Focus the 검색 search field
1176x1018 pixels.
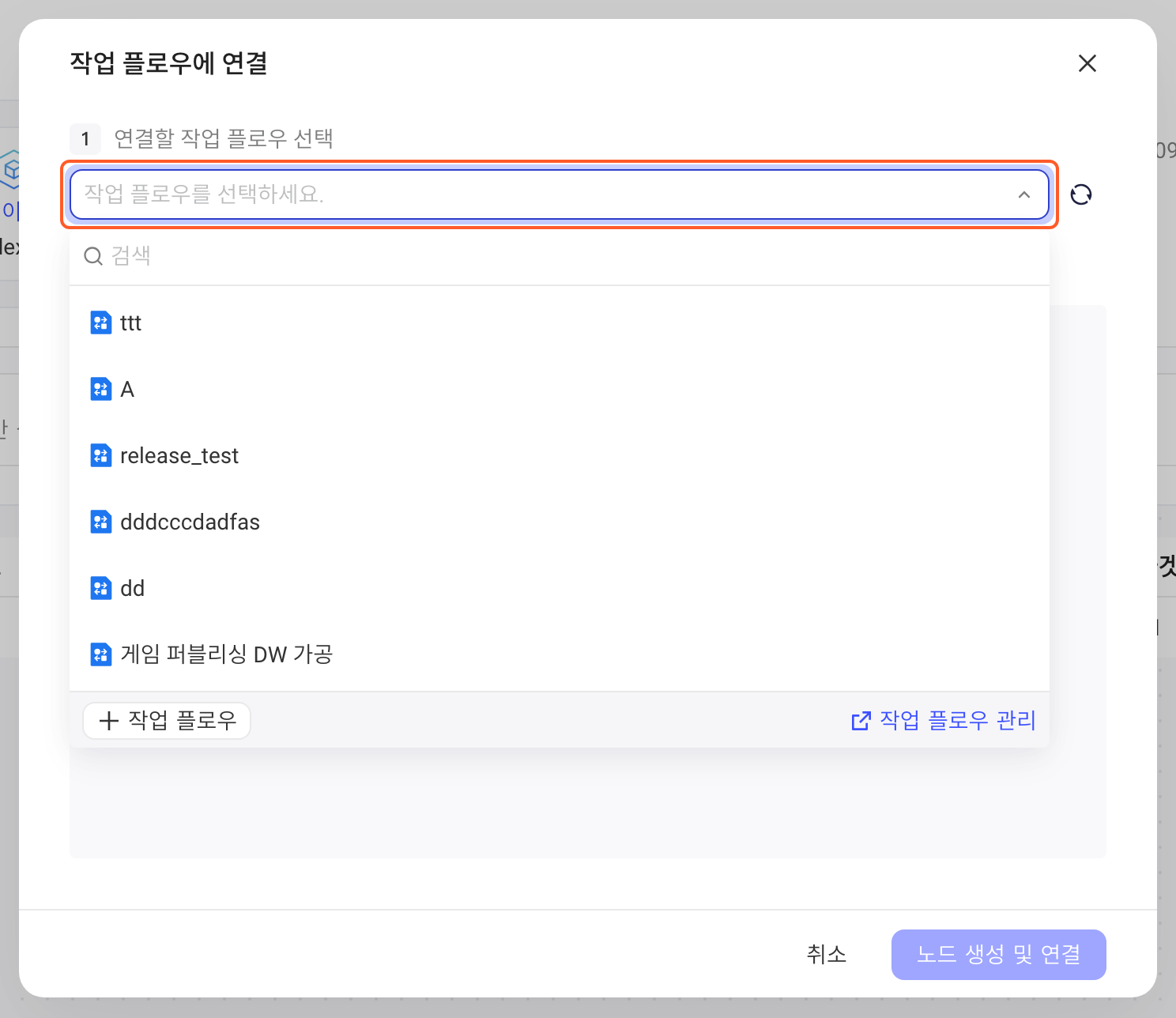pos(560,256)
